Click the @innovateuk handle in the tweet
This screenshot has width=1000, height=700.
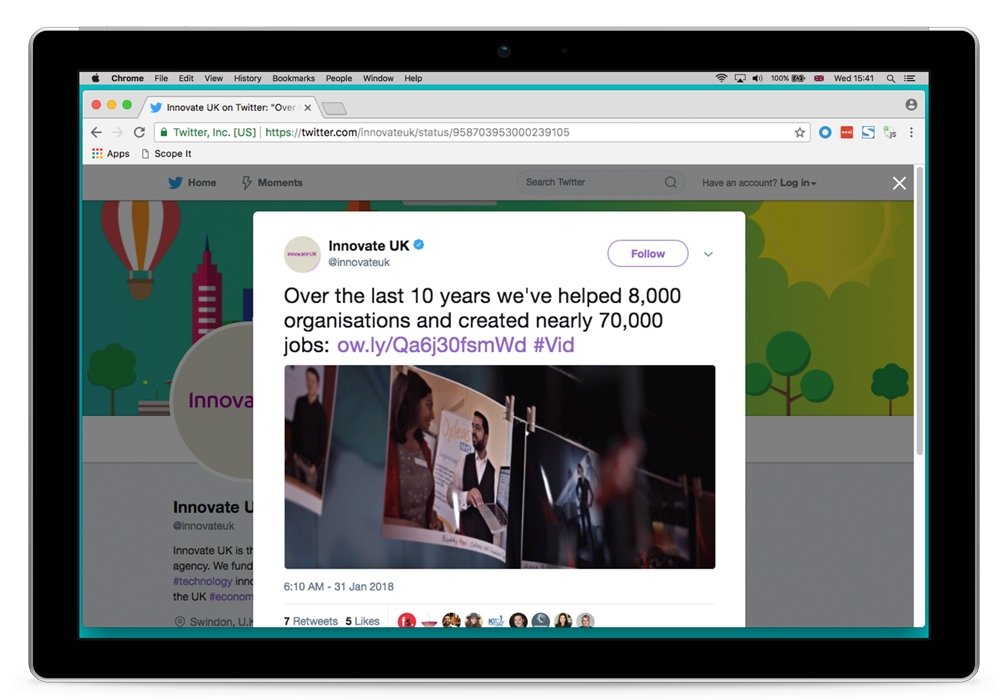(359, 262)
